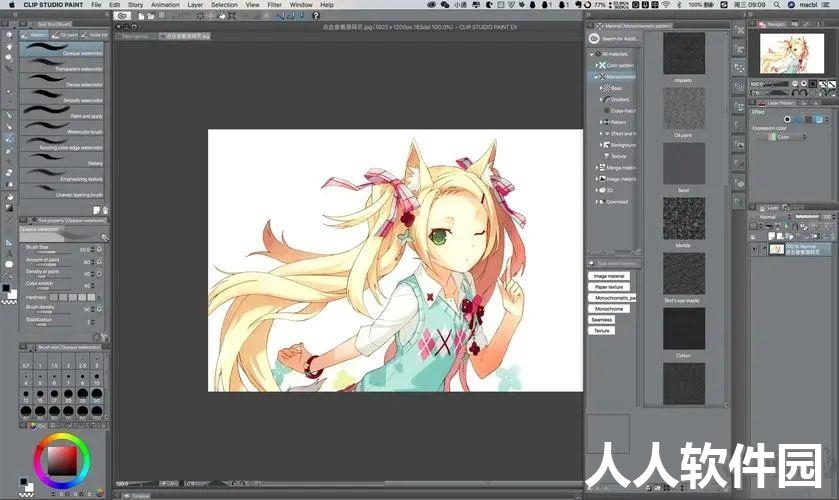Switch to the Oil paint sub tool tab
The image size is (839, 500).
coord(65,35)
